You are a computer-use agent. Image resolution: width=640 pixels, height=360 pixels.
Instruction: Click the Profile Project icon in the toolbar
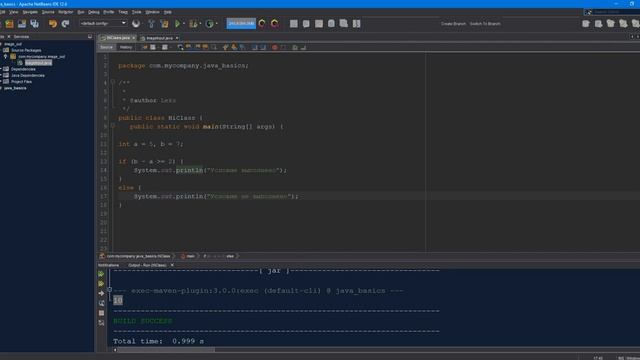(209, 24)
